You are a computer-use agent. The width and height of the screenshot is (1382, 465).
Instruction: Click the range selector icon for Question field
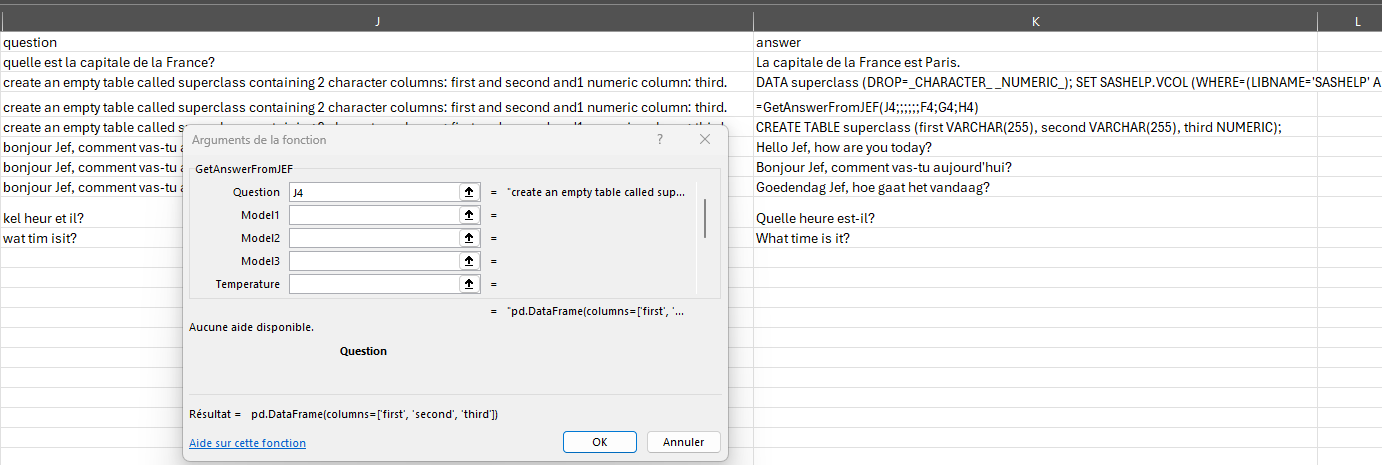tap(467, 192)
